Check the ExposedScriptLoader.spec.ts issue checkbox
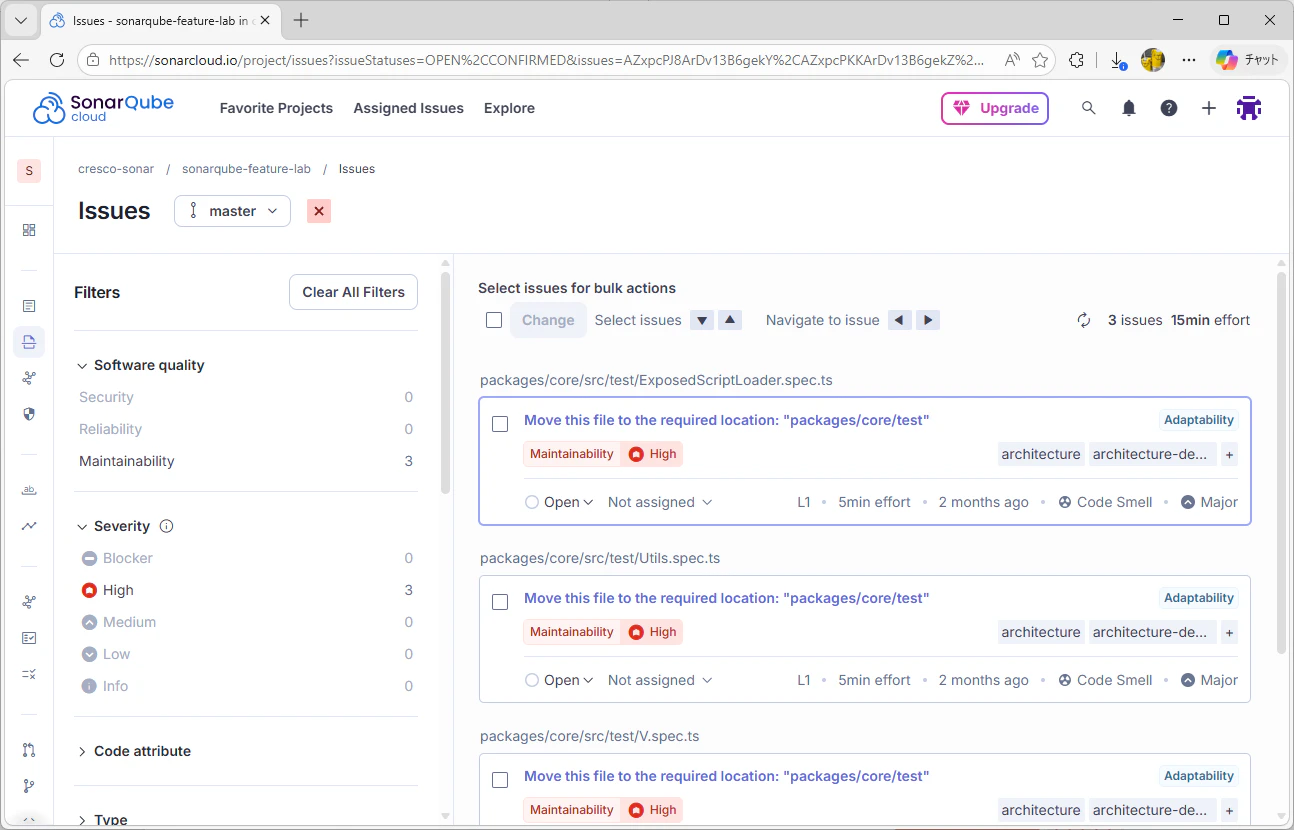The height and width of the screenshot is (830, 1294). (x=500, y=424)
